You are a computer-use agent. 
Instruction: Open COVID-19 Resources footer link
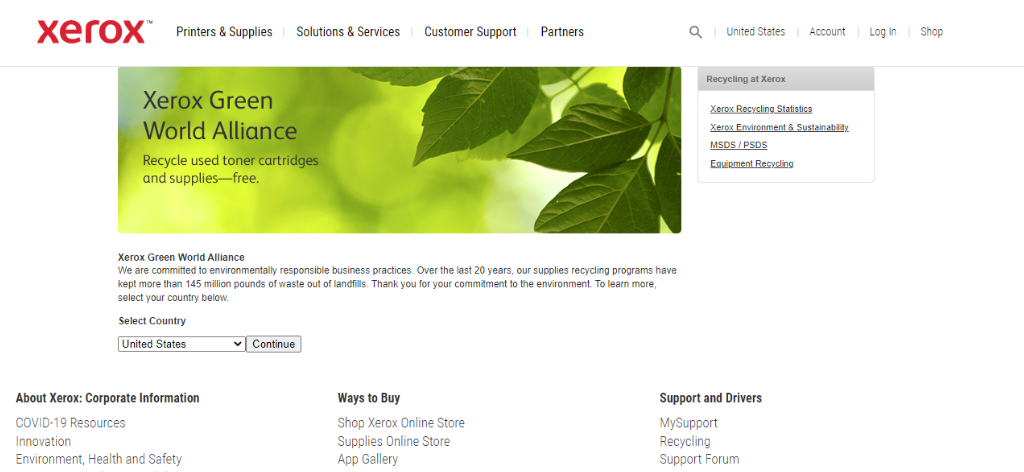(71, 423)
